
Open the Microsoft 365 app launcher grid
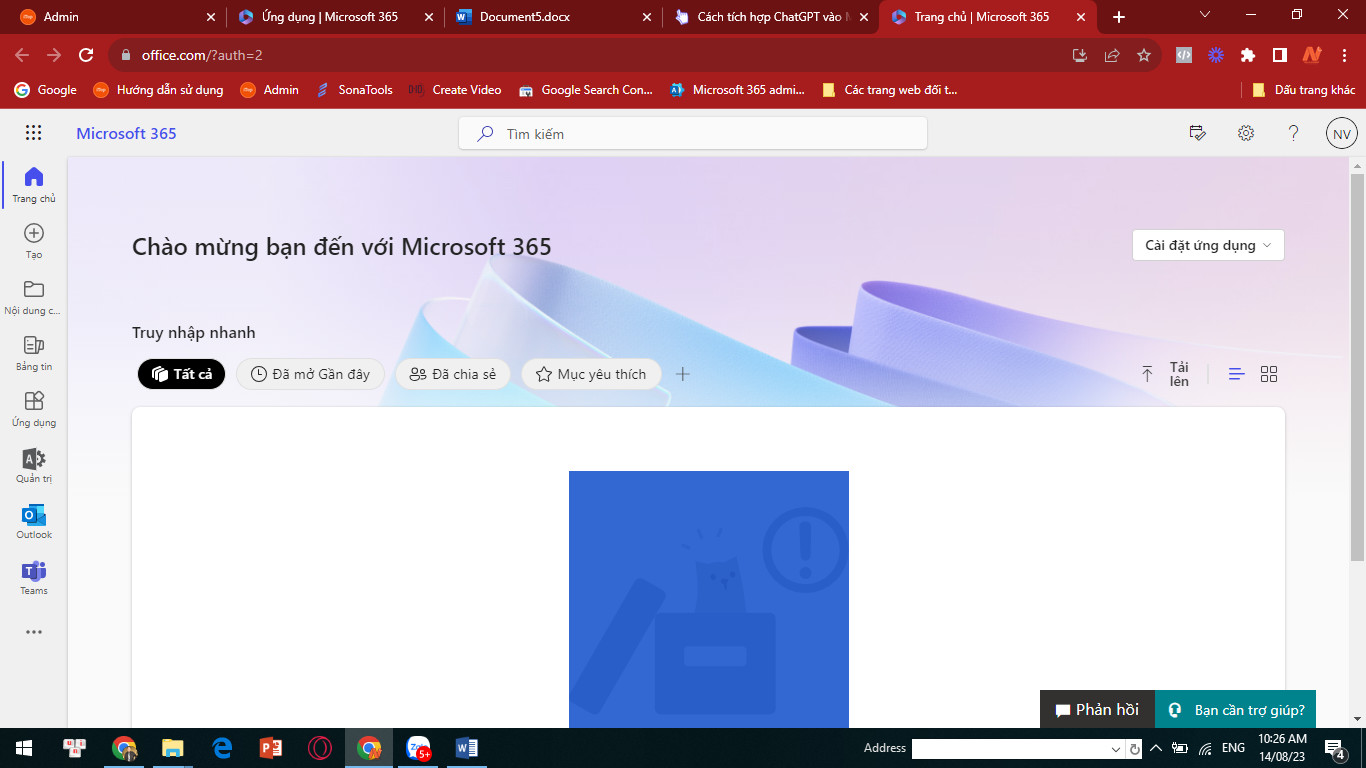[33, 133]
